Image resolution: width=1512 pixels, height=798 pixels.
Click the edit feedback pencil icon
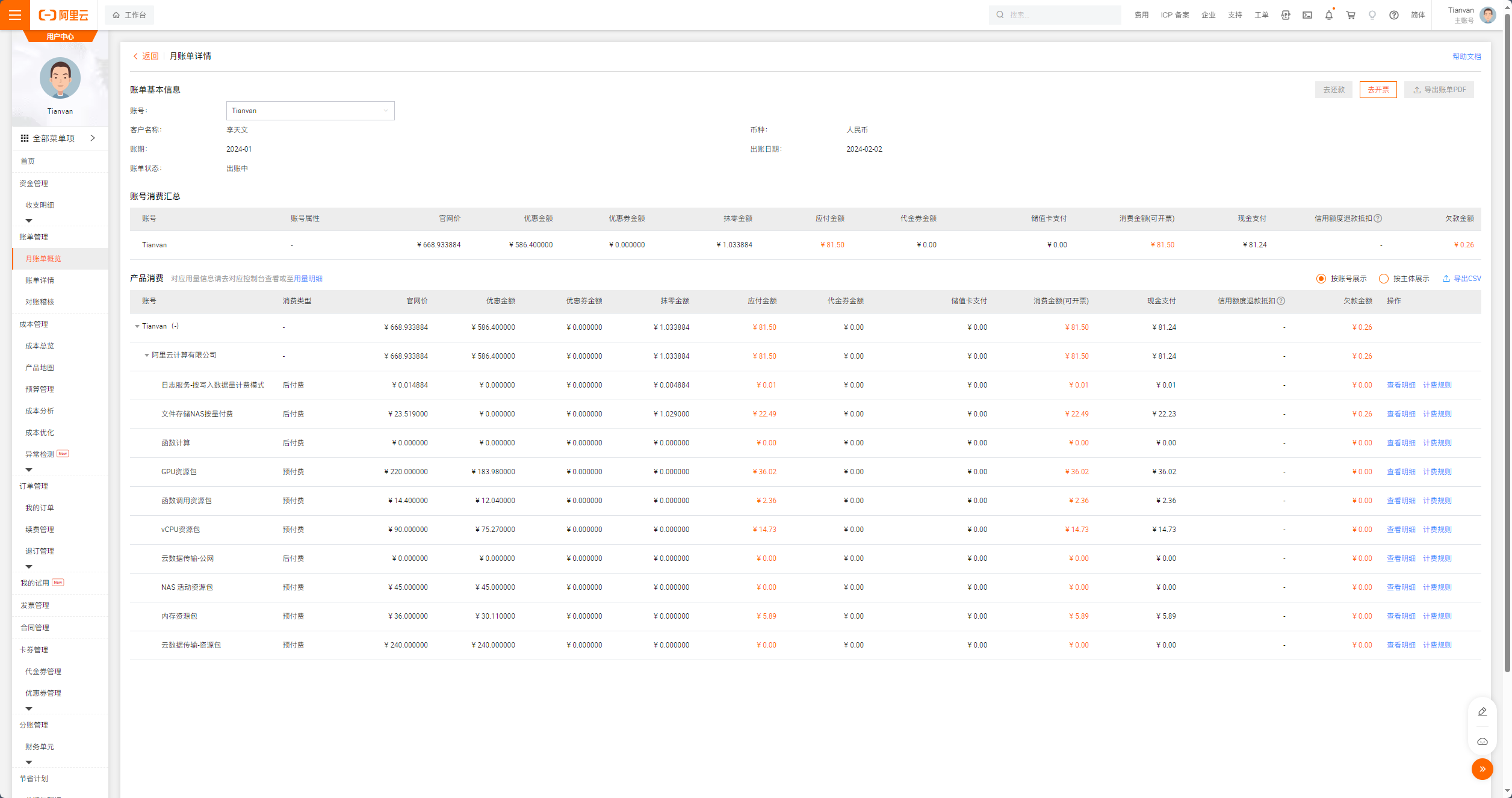(x=1483, y=712)
